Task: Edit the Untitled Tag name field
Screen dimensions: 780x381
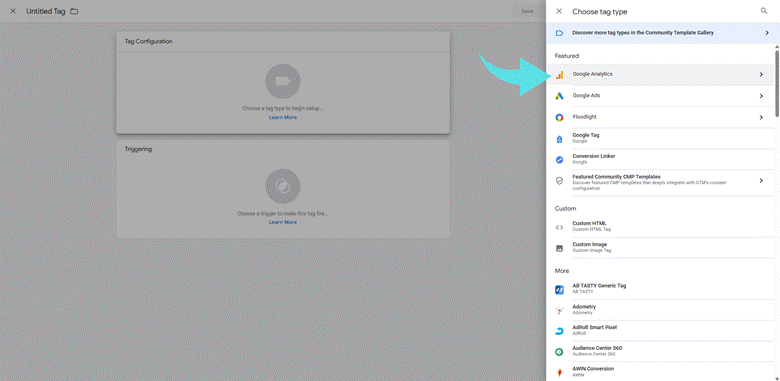Action: coord(46,11)
